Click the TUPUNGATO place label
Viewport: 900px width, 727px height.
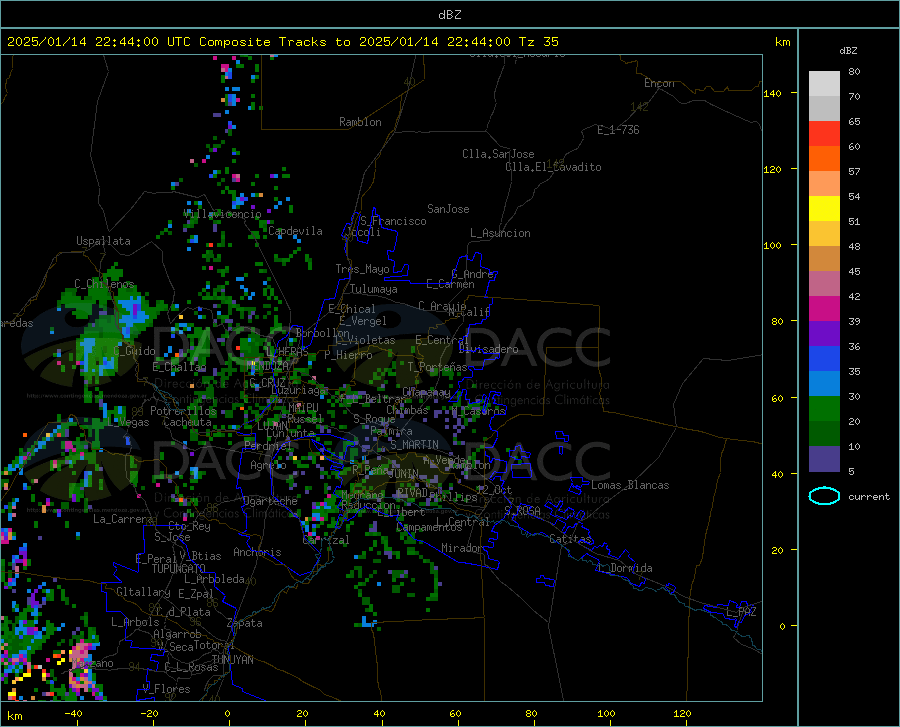pos(179,569)
